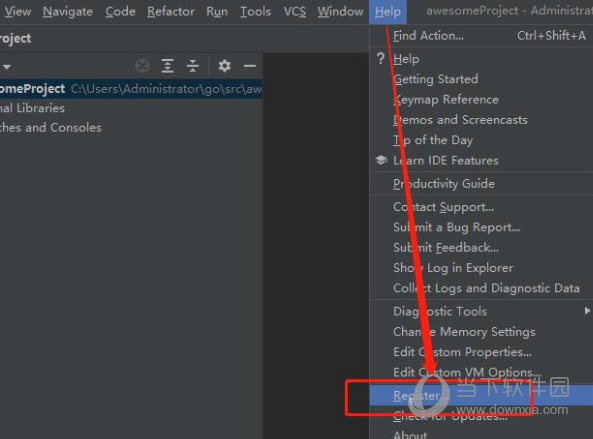Viewport: 593px width, 439px height.
Task: Choose the highlighted Register entry
Action: [481, 396]
